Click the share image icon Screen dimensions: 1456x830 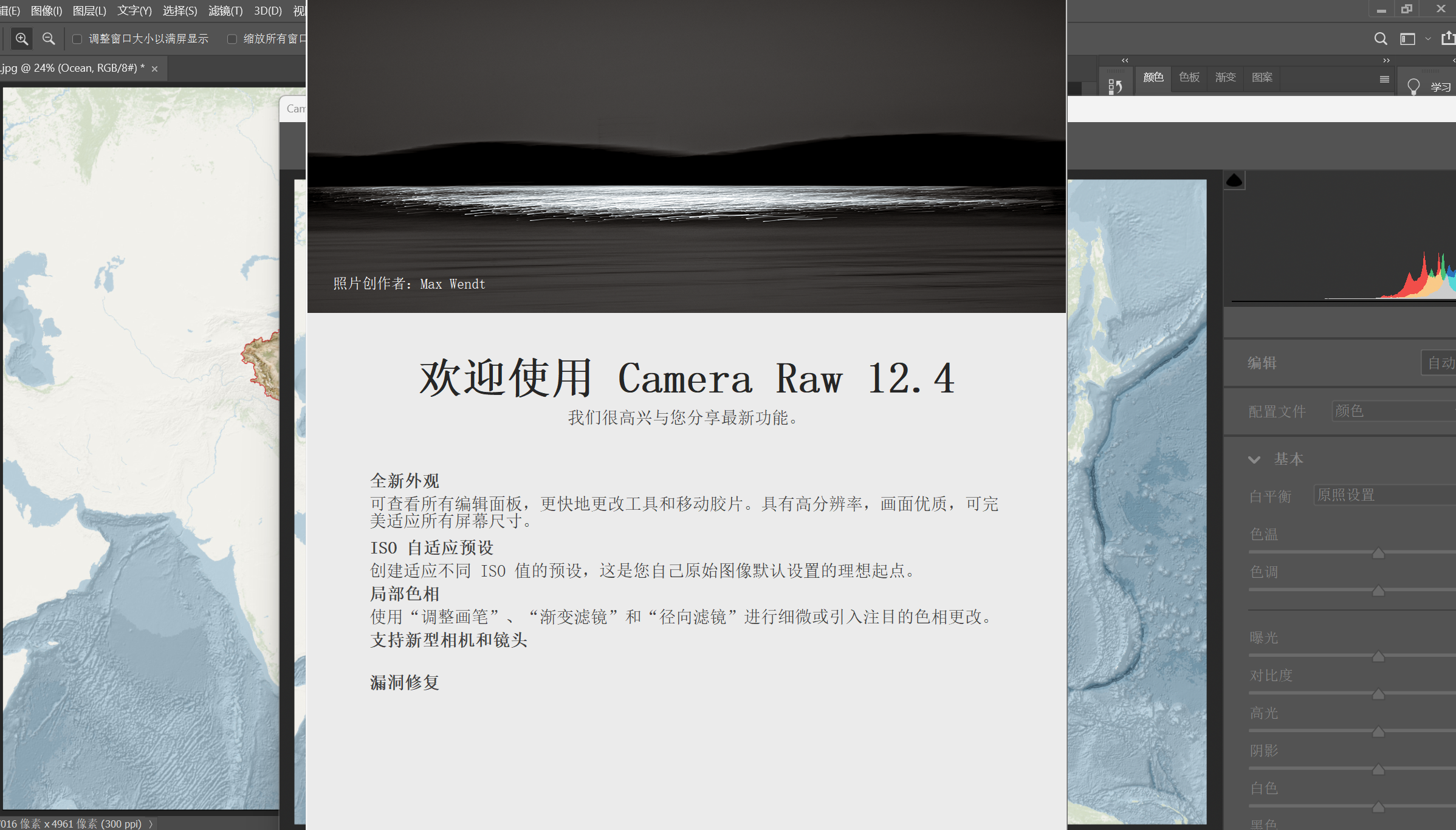(x=1449, y=38)
